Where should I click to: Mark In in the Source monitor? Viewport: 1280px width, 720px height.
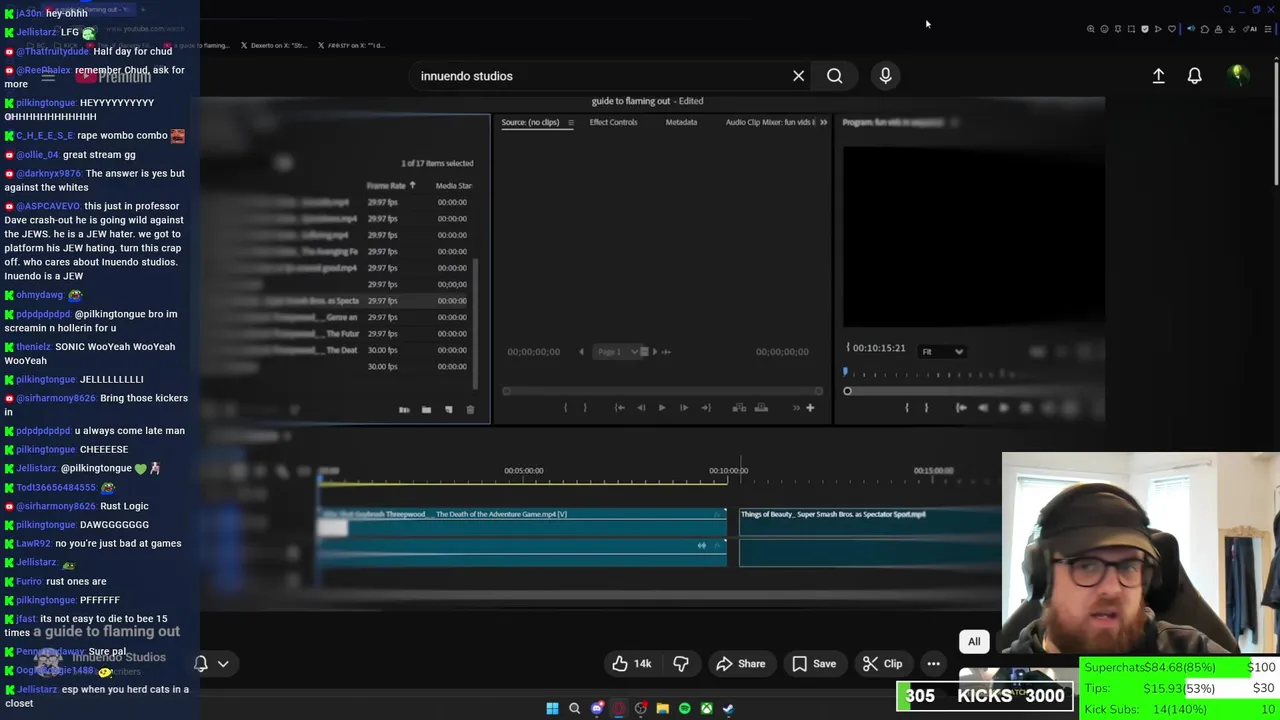(566, 407)
